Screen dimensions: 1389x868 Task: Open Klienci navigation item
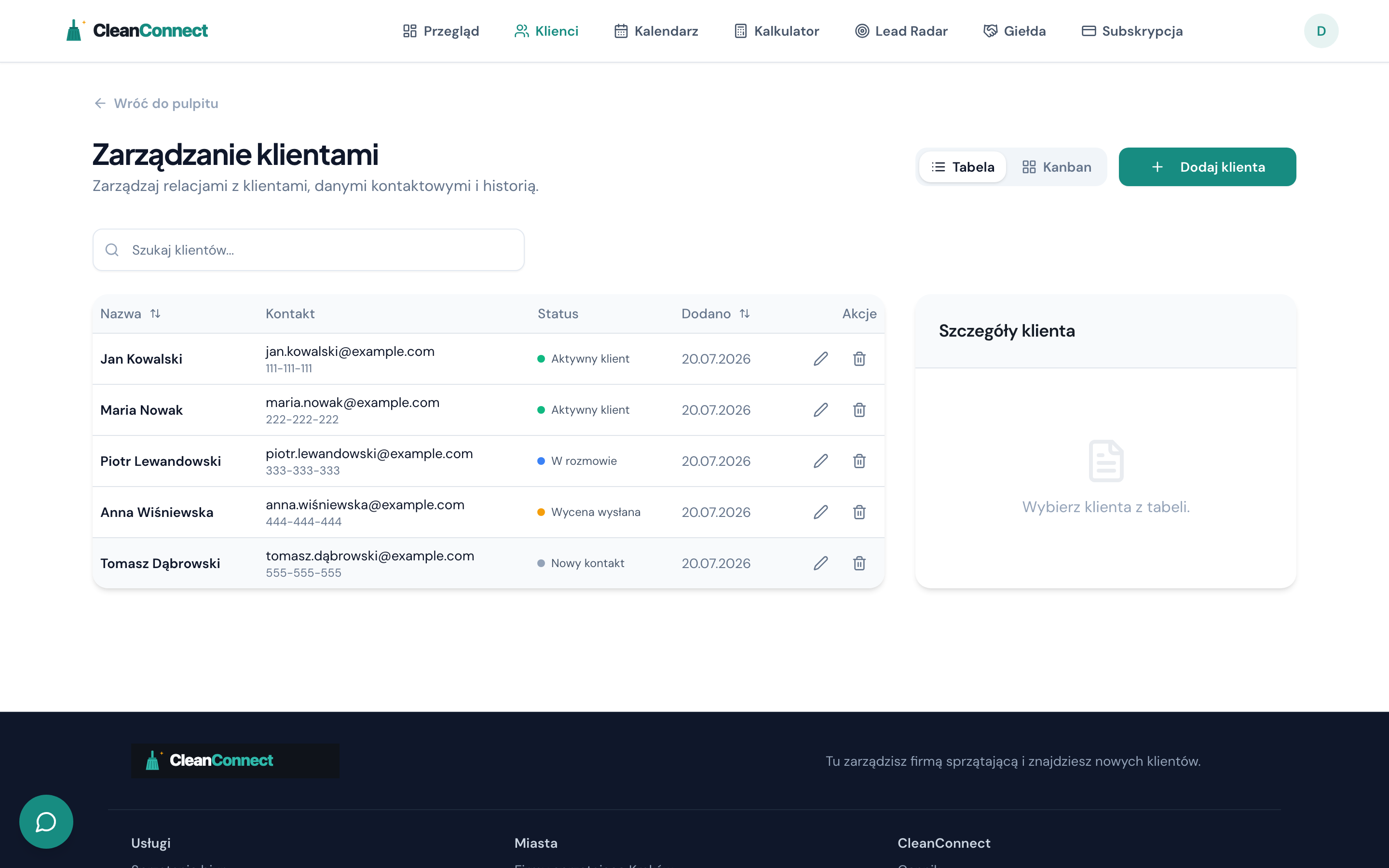click(x=546, y=31)
